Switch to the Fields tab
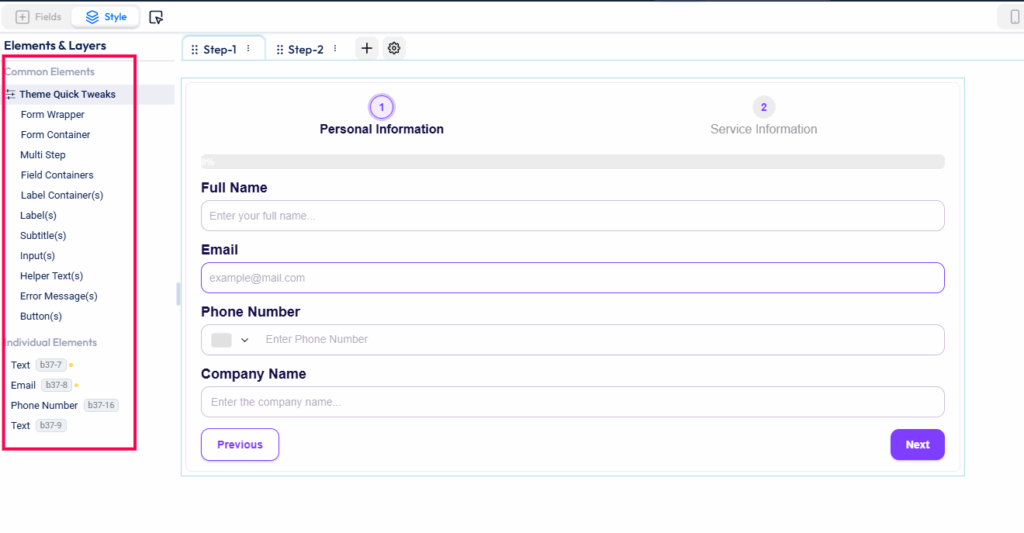The width and height of the screenshot is (1024, 533). coord(39,17)
